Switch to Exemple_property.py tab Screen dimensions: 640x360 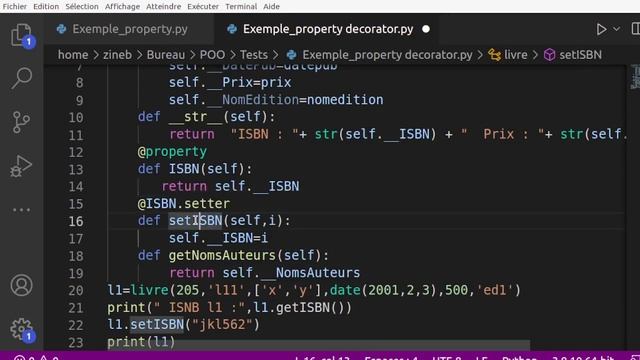pyautogui.click(x=130, y=29)
